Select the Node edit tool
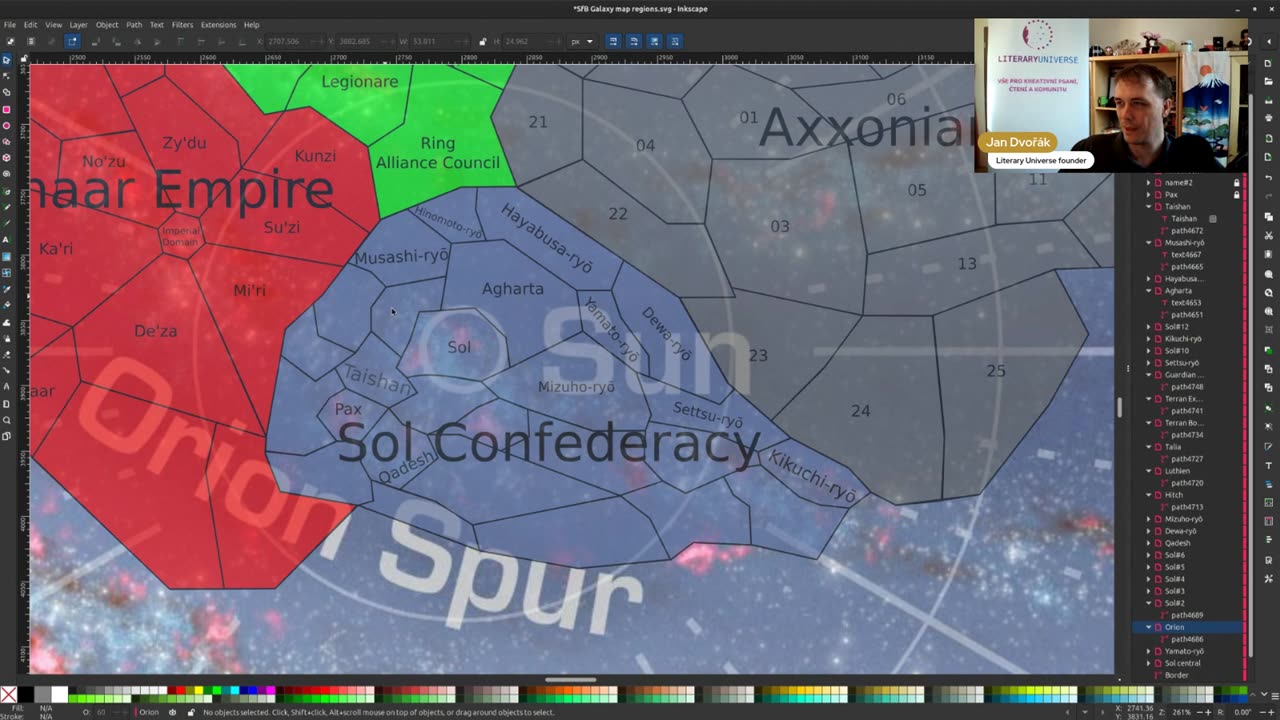Viewport: 1280px width, 720px height. point(6,76)
